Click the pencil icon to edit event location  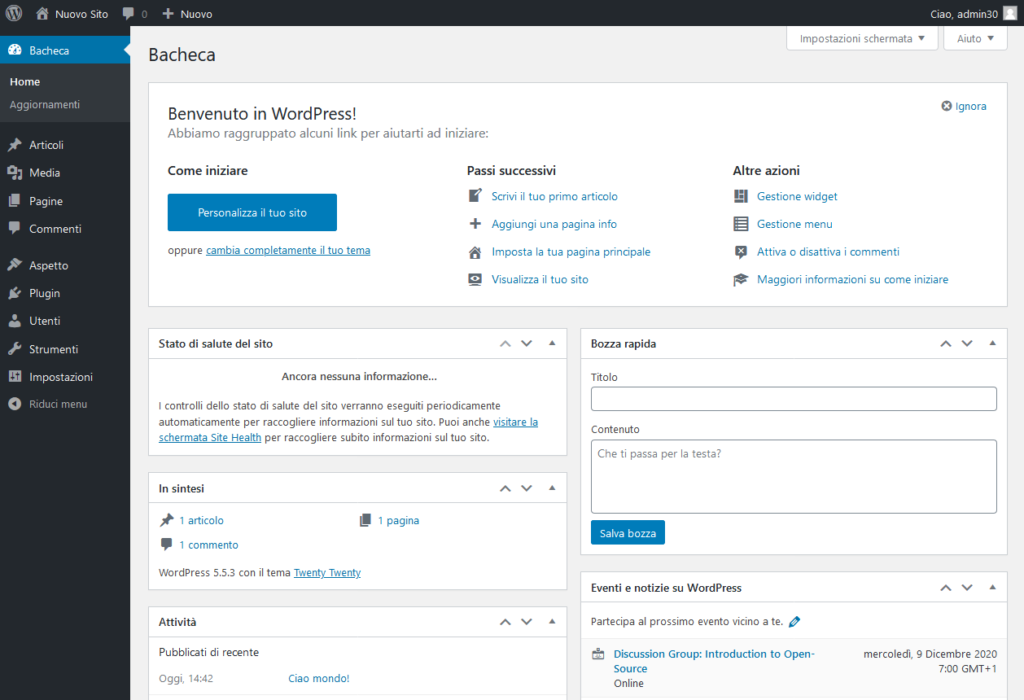click(x=794, y=622)
